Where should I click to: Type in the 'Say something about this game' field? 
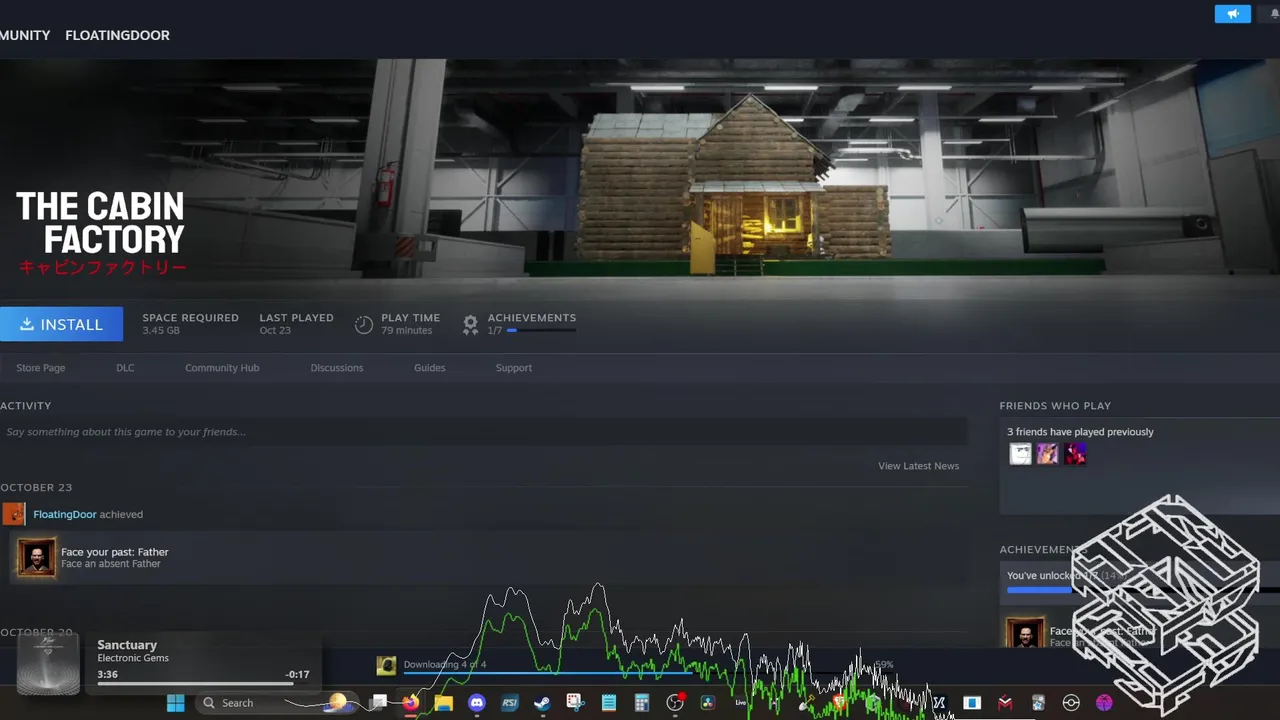click(484, 432)
